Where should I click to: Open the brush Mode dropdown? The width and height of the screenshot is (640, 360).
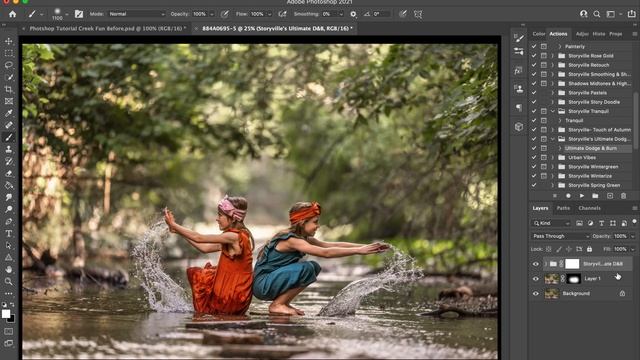[x=136, y=14]
